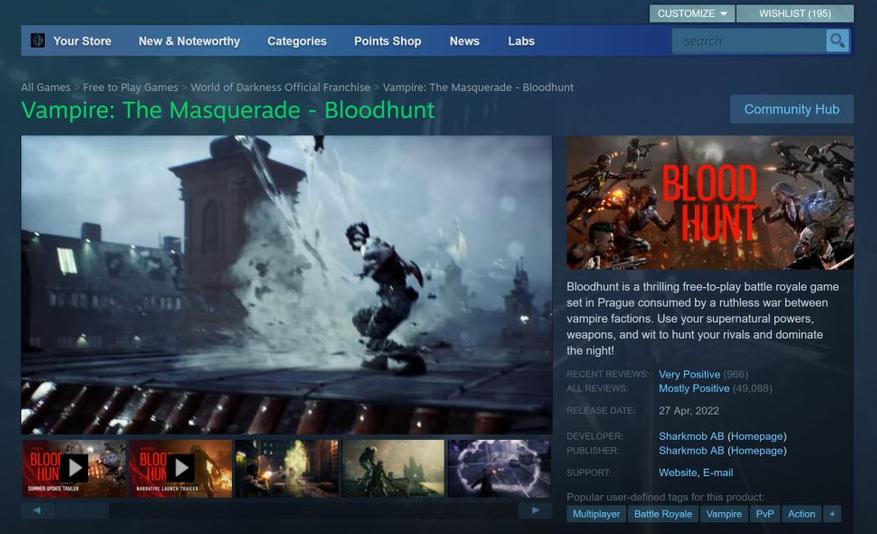This screenshot has height=534, width=877.
Task: Open Free to Play Games breadcrumb
Action: pyautogui.click(x=130, y=87)
